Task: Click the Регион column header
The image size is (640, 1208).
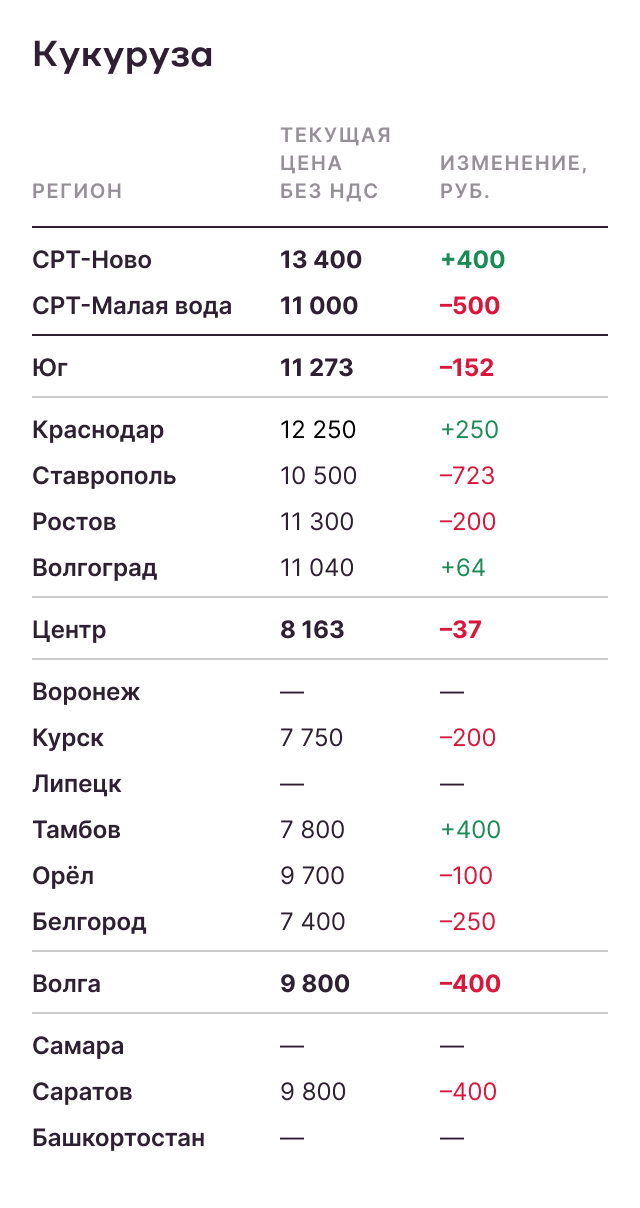Action: click(x=77, y=191)
